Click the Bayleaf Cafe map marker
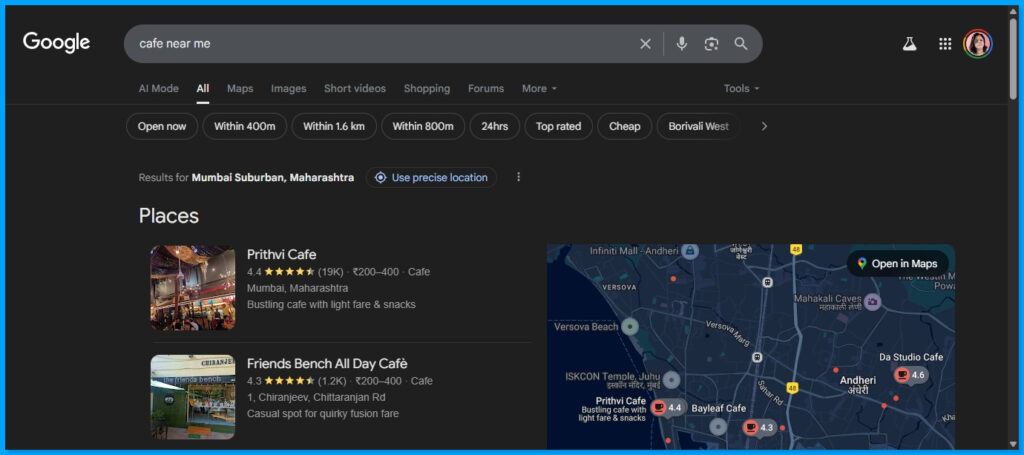Screen dimensions: 1024x455 718,426
